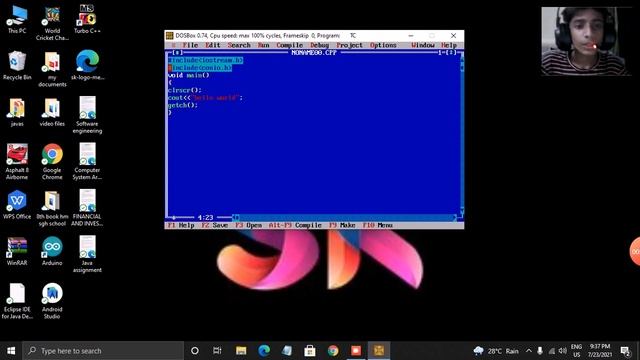This screenshot has width=640, height=360.
Task: Open Cortana circle on taskbar
Action: (x=195, y=351)
